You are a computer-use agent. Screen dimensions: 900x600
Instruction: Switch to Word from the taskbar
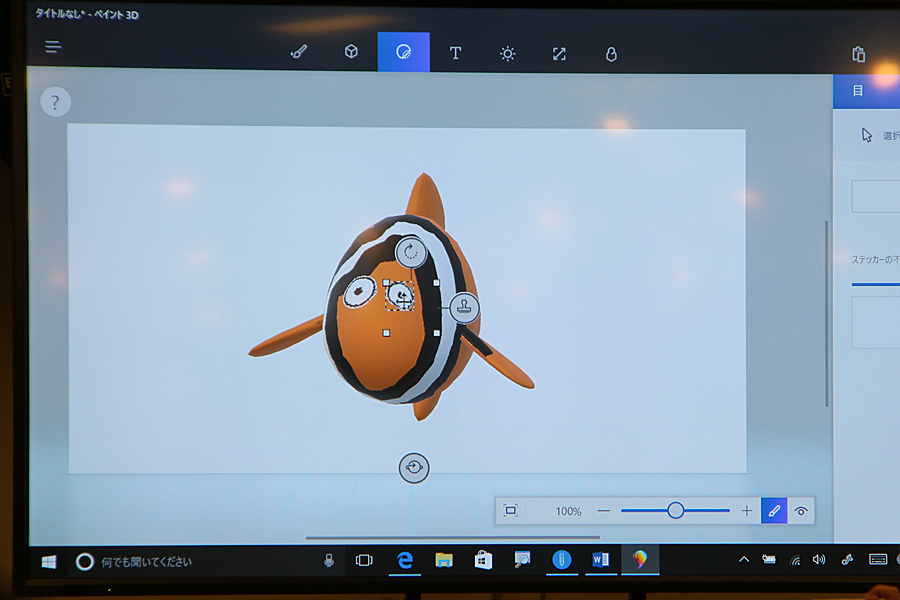pos(600,559)
